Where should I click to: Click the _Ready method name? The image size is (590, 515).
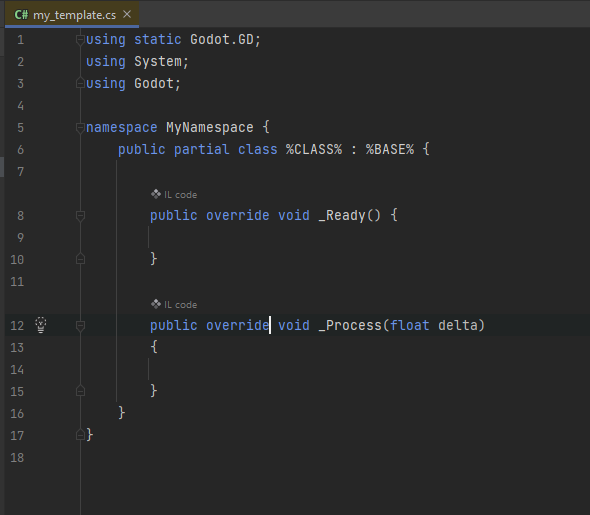tap(342, 216)
